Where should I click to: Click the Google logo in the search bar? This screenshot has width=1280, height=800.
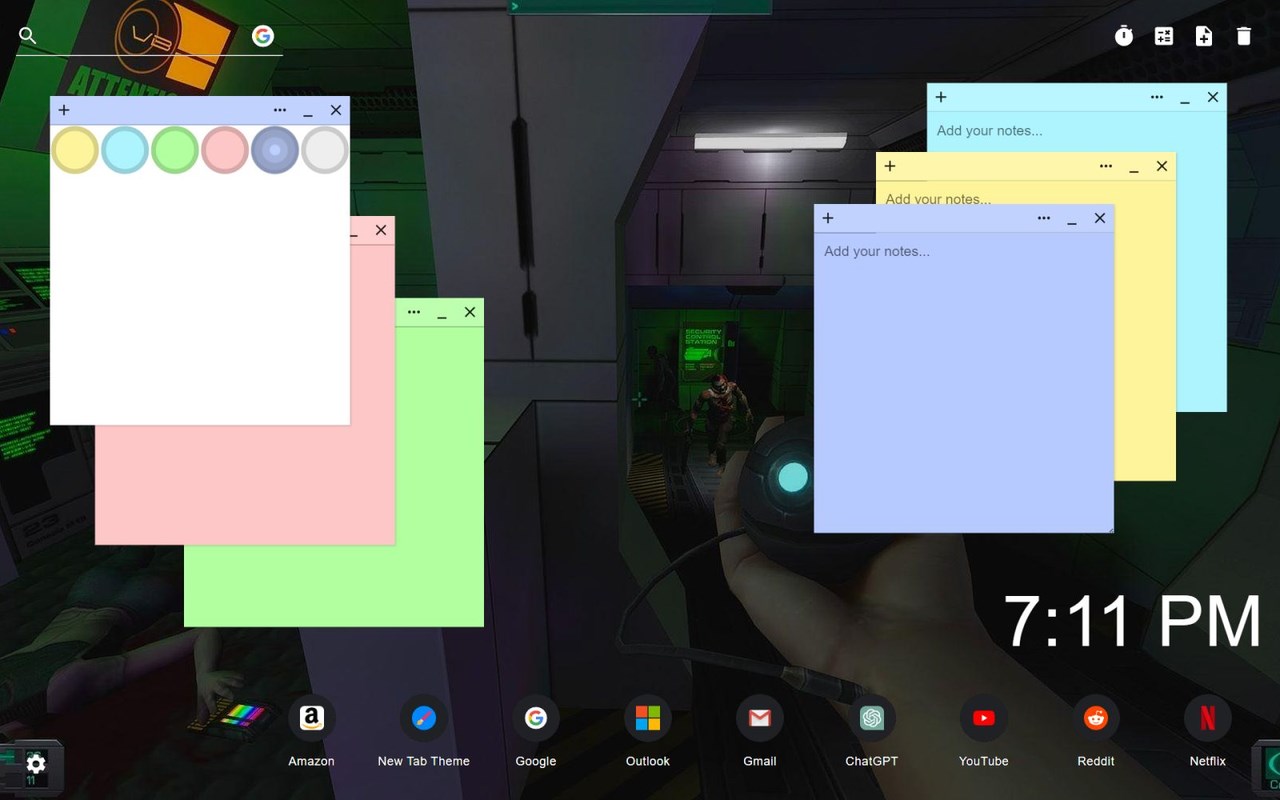click(263, 36)
